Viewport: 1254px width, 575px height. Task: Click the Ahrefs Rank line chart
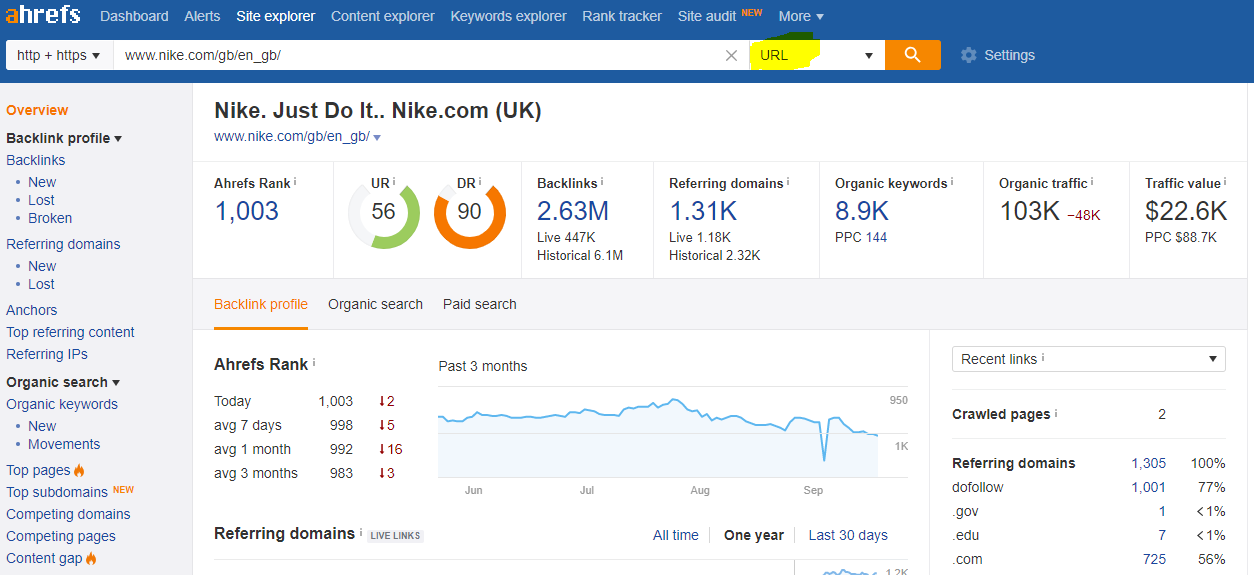(x=658, y=431)
